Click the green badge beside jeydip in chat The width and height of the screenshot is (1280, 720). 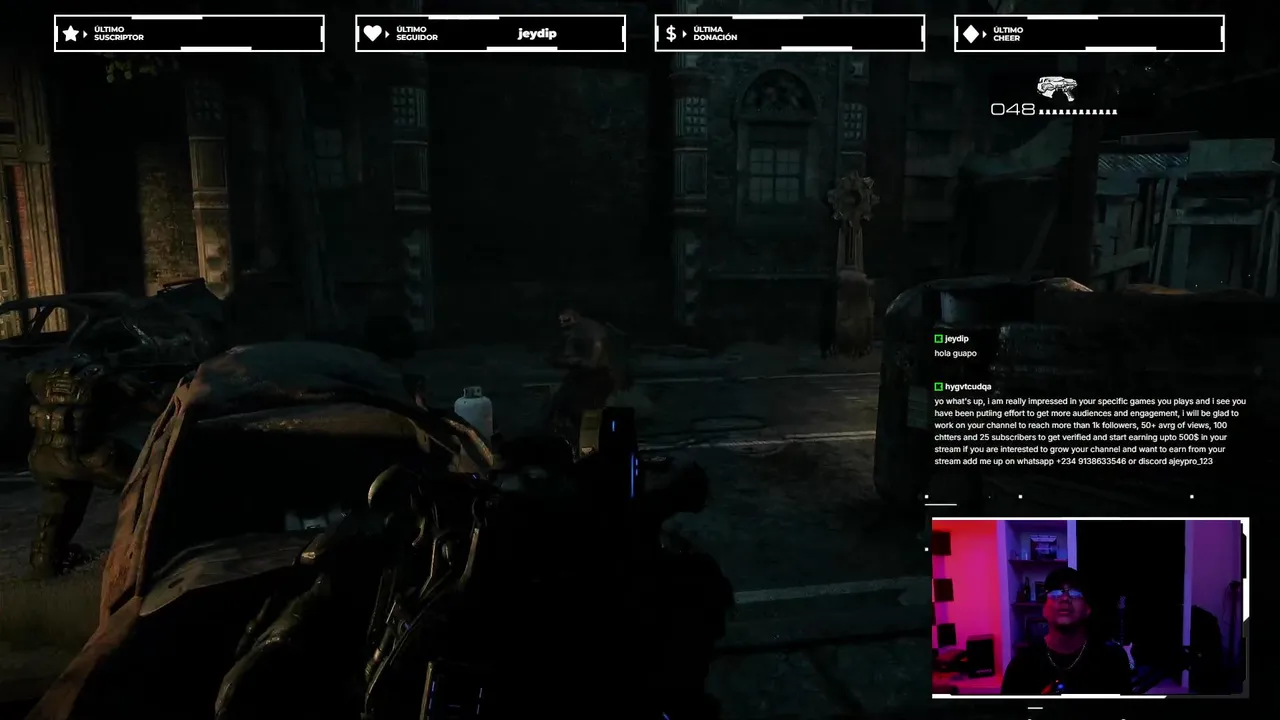pos(938,339)
